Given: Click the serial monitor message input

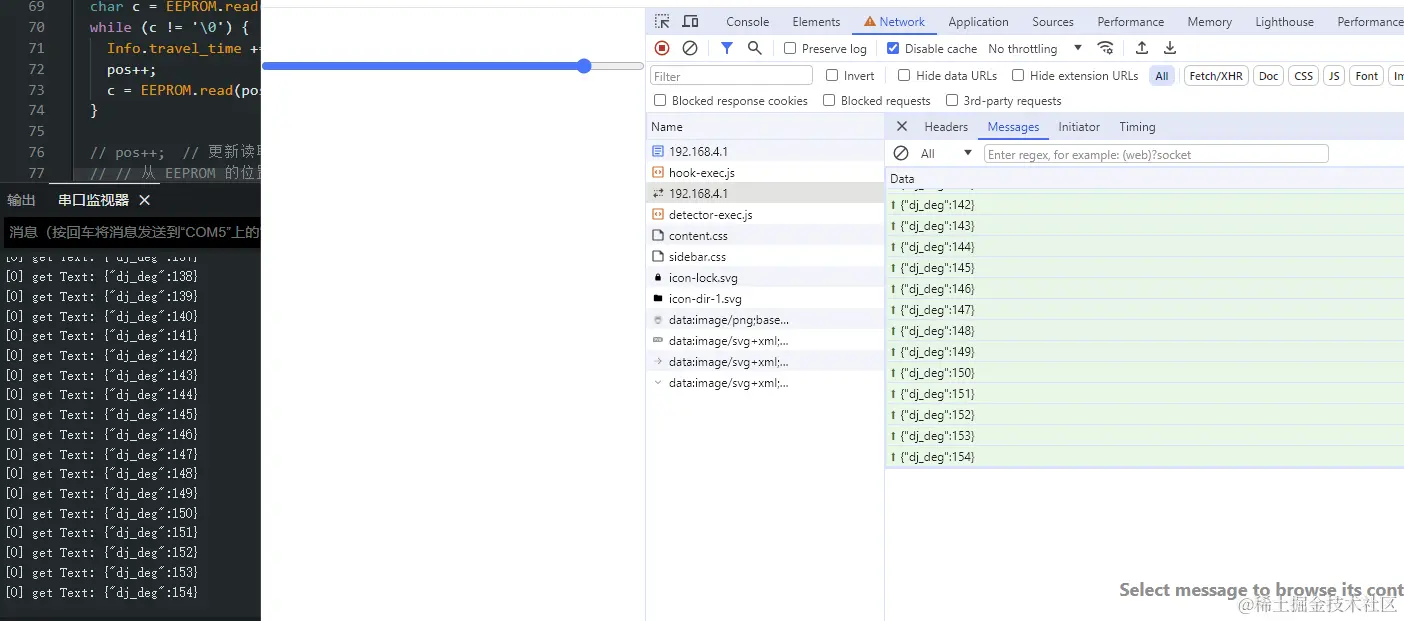Looking at the screenshot, I should tap(132, 232).
